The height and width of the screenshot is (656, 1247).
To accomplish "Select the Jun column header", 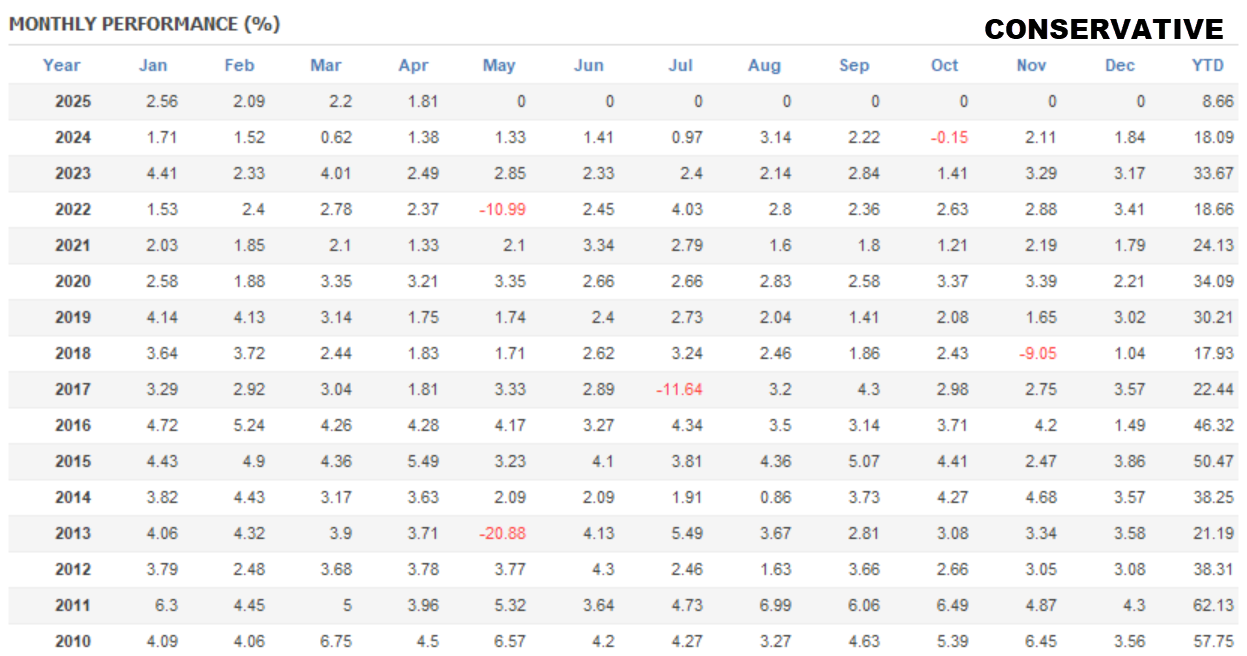I will click(x=589, y=65).
